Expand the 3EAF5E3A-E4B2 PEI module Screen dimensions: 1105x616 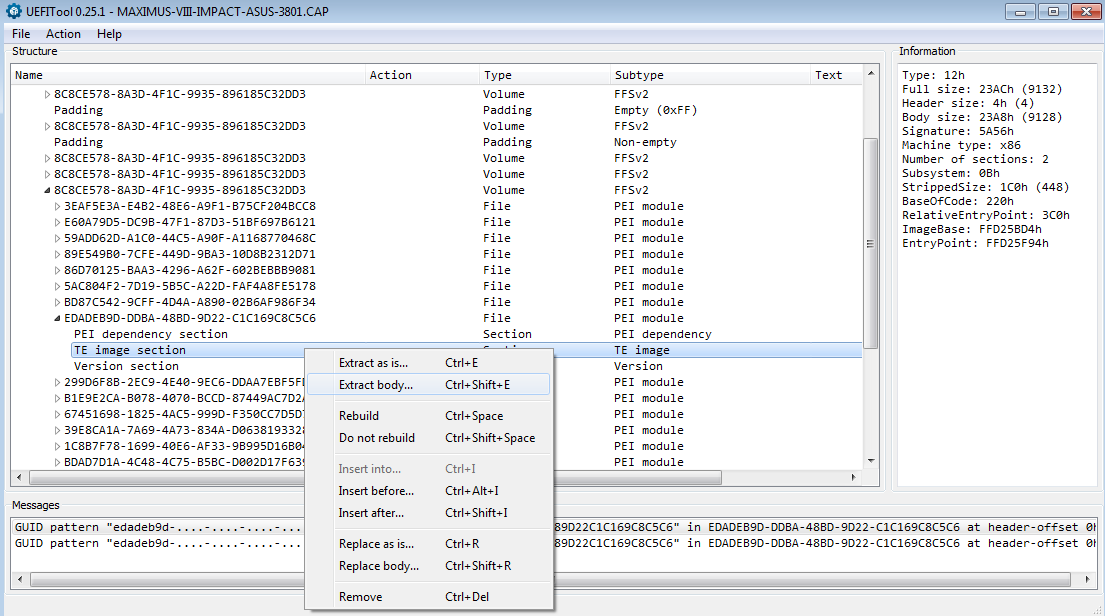57,207
